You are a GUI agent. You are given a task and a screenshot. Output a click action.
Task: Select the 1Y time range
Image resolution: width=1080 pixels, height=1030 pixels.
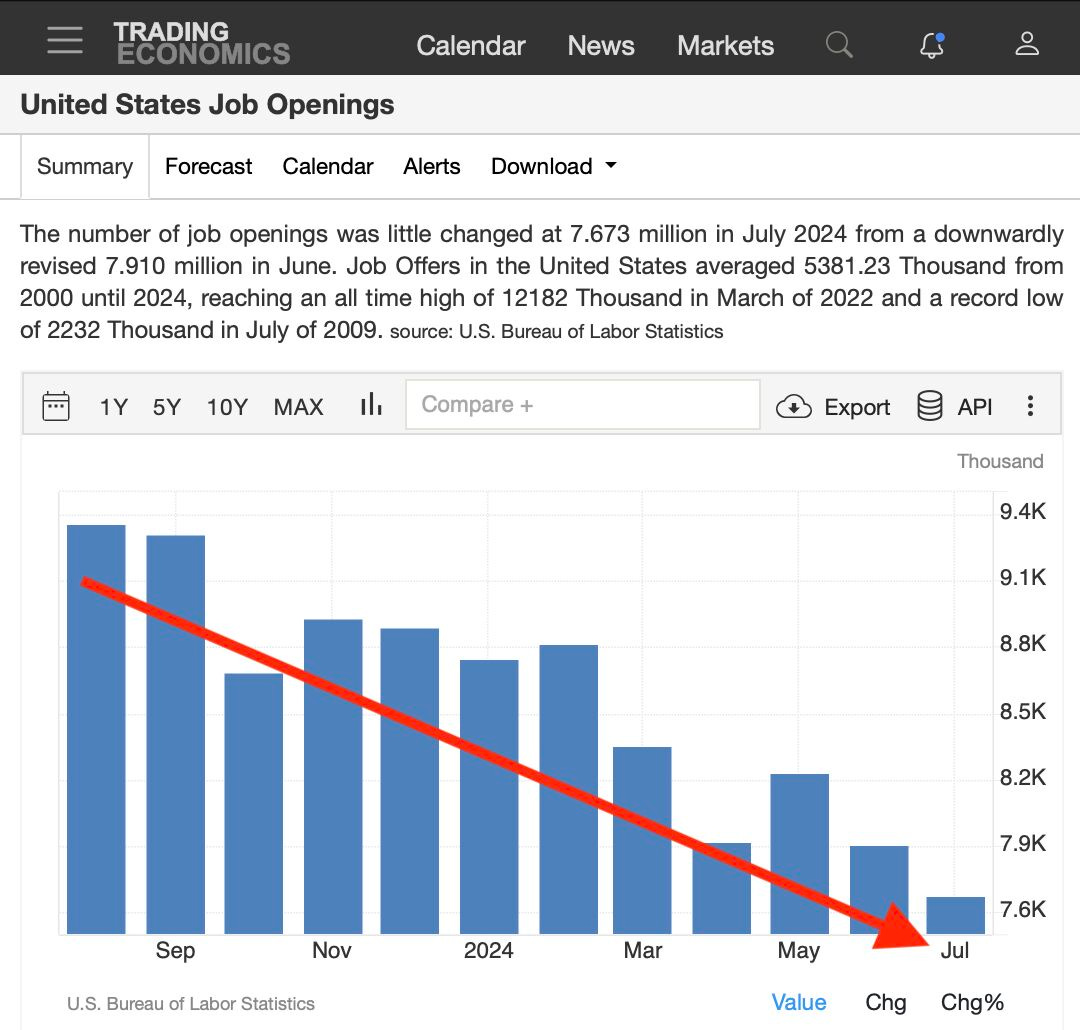click(x=113, y=407)
